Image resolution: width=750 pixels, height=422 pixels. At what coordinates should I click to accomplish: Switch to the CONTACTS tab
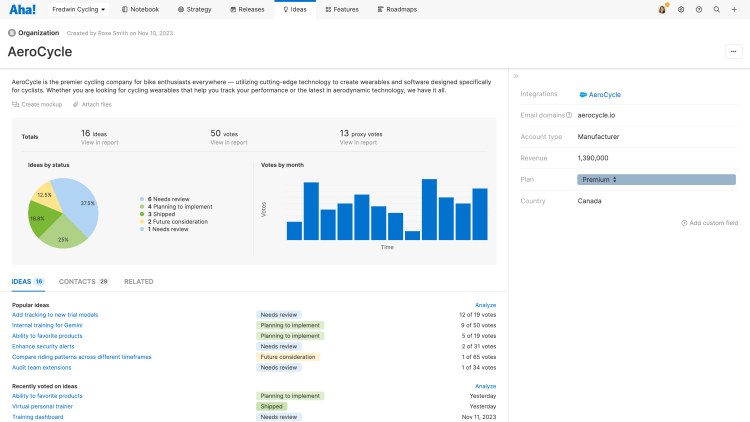point(84,281)
